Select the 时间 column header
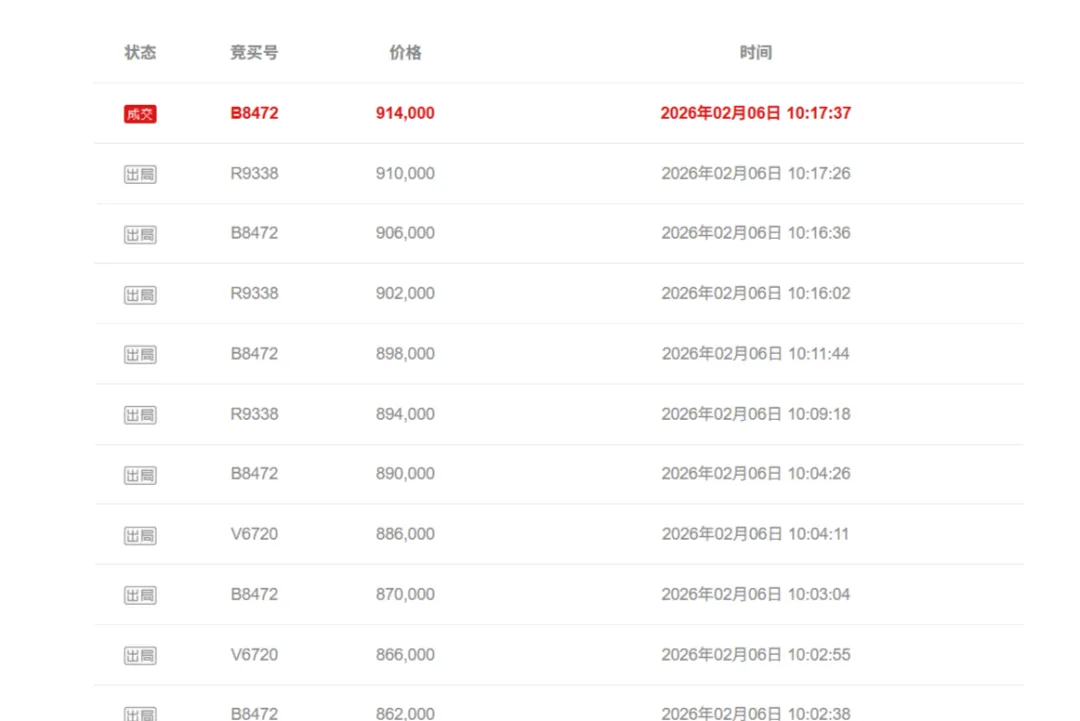1080x721 pixels. [756, 52]
